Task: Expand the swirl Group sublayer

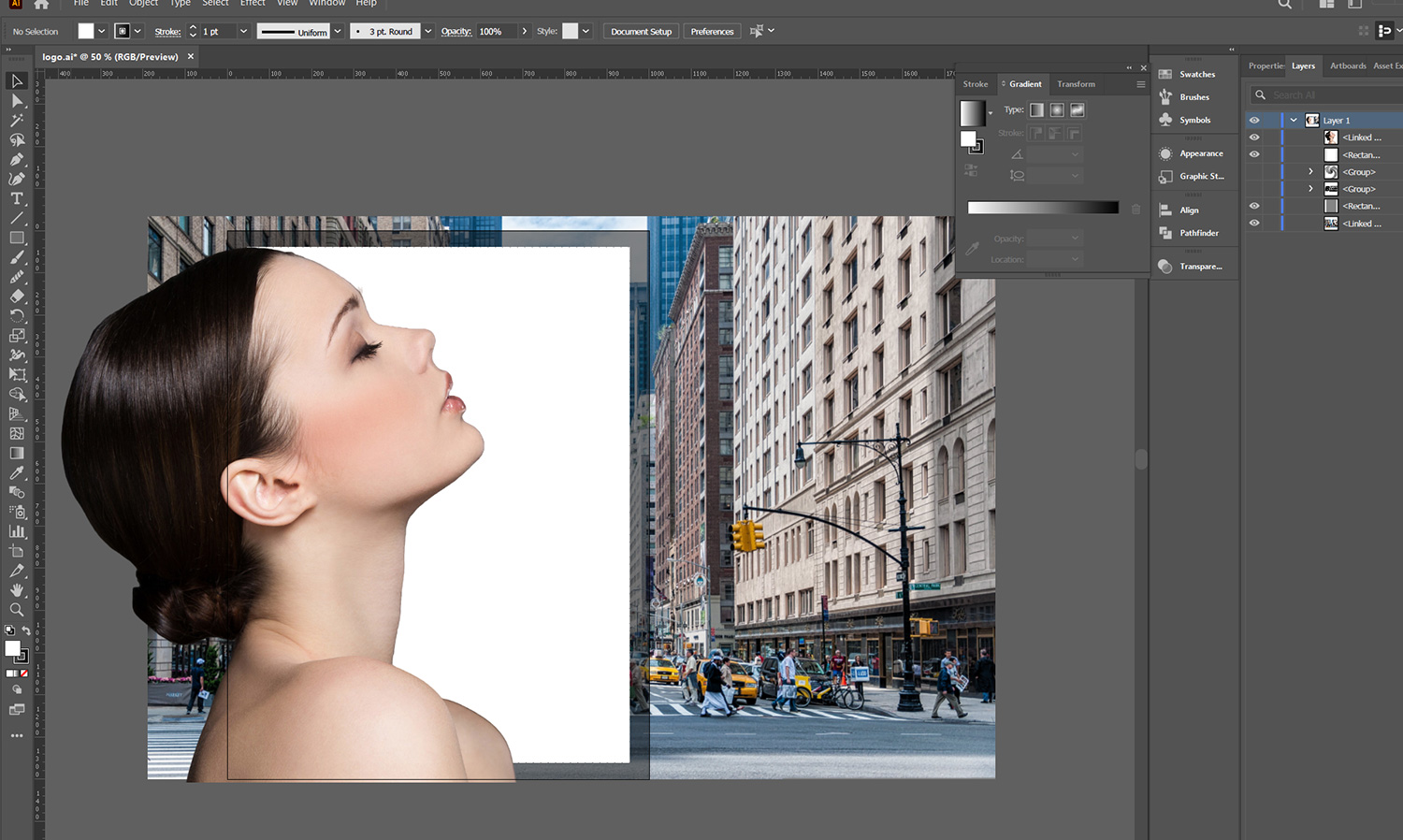Action: [x=1310, y=172]
